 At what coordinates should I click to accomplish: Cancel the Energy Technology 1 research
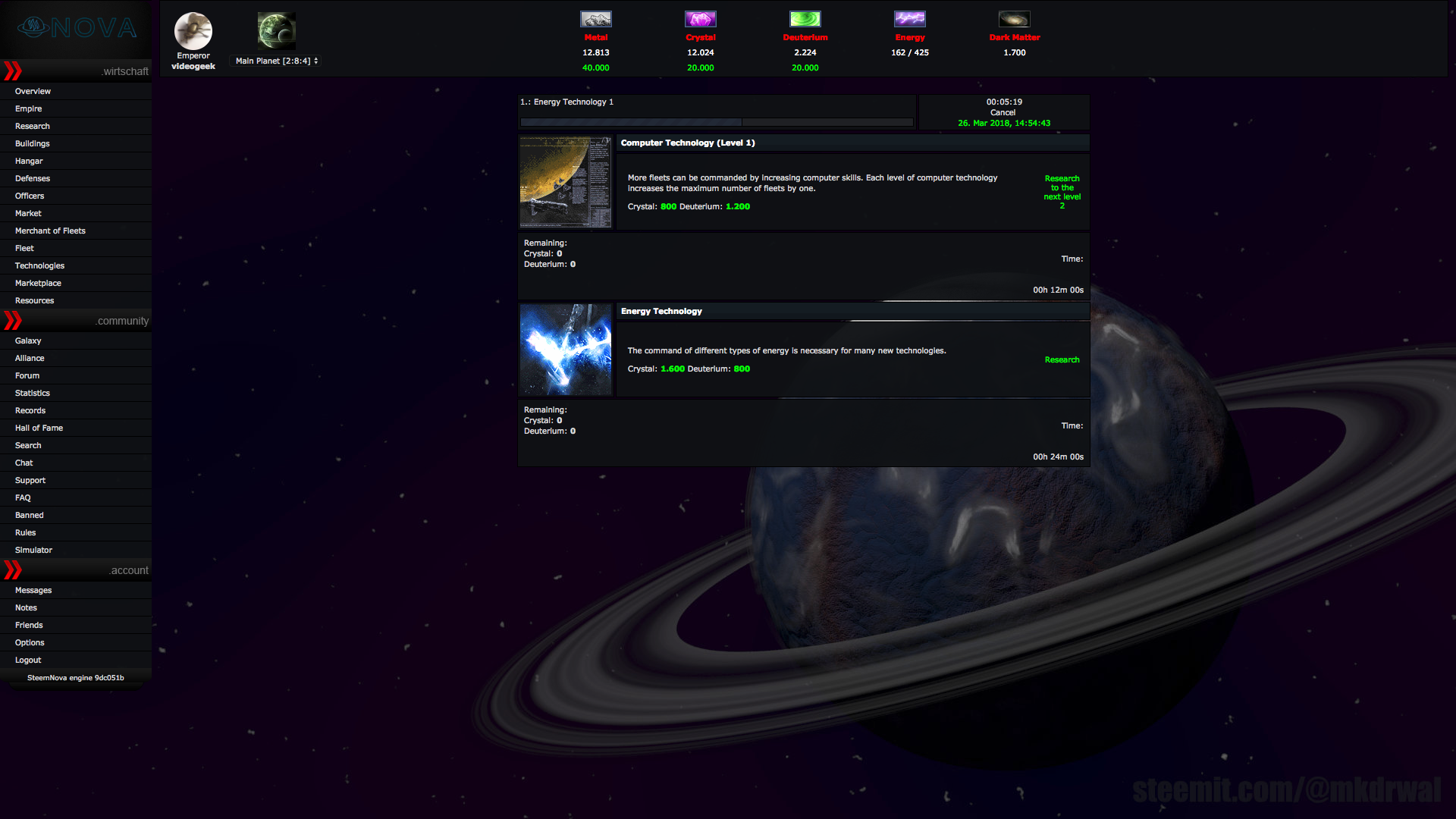(x=1003, y=111)
